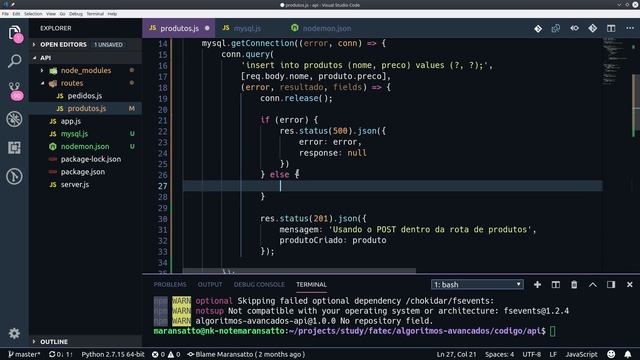Open the Explorer view in activity bar

[14, 33]
